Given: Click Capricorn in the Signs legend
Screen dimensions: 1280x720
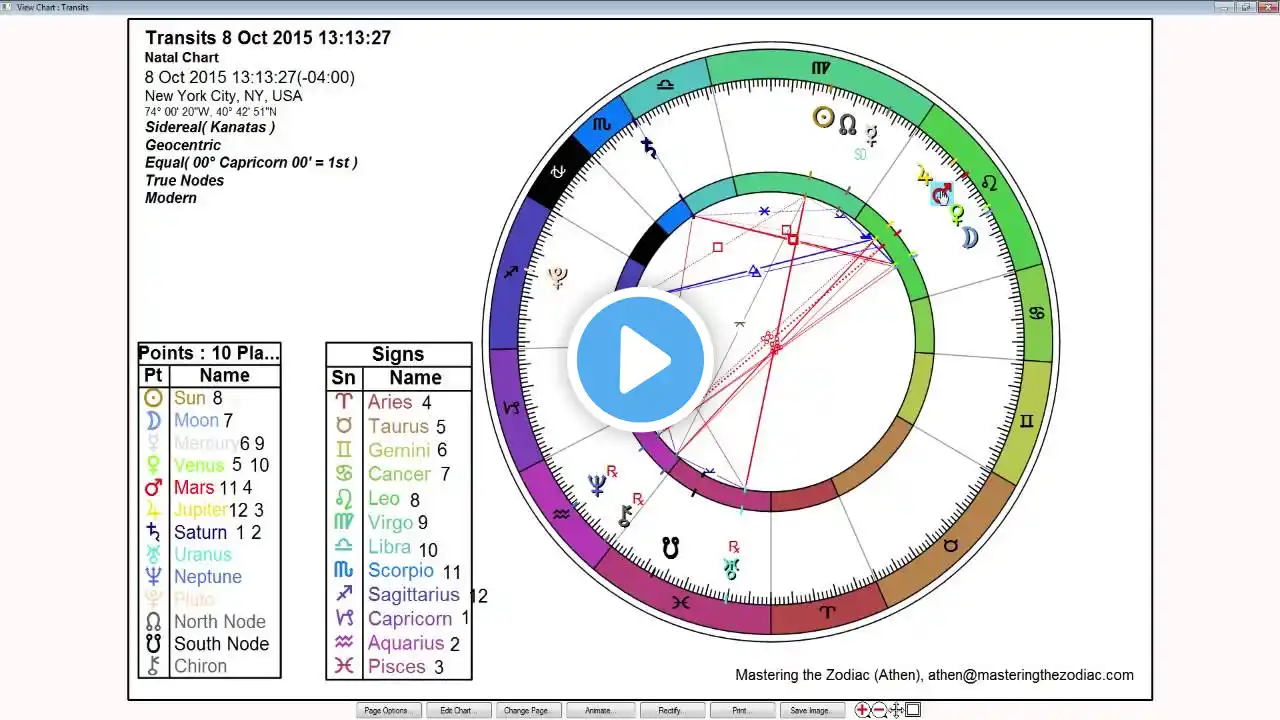Looking at the screenshot, I should (x=399, y=618).
